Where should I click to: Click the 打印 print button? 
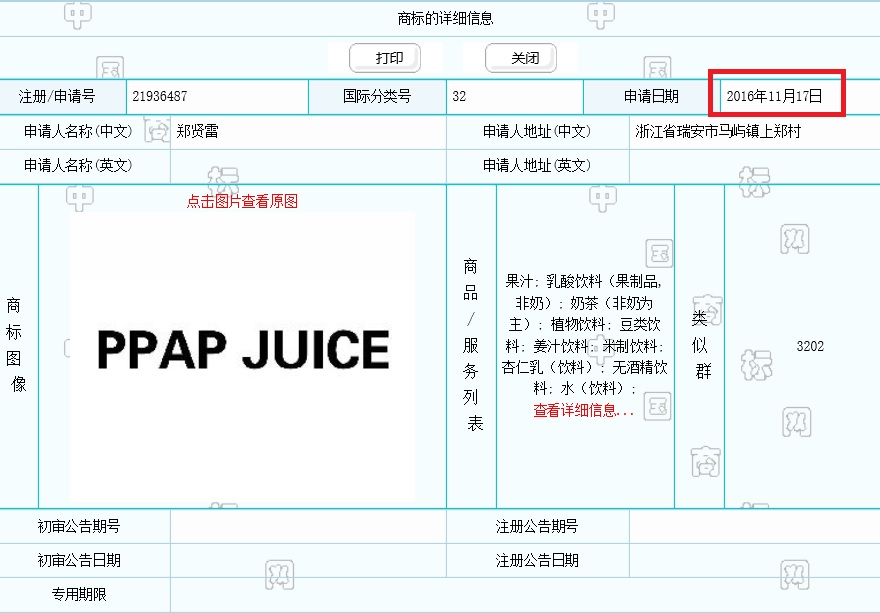[385, 58]
